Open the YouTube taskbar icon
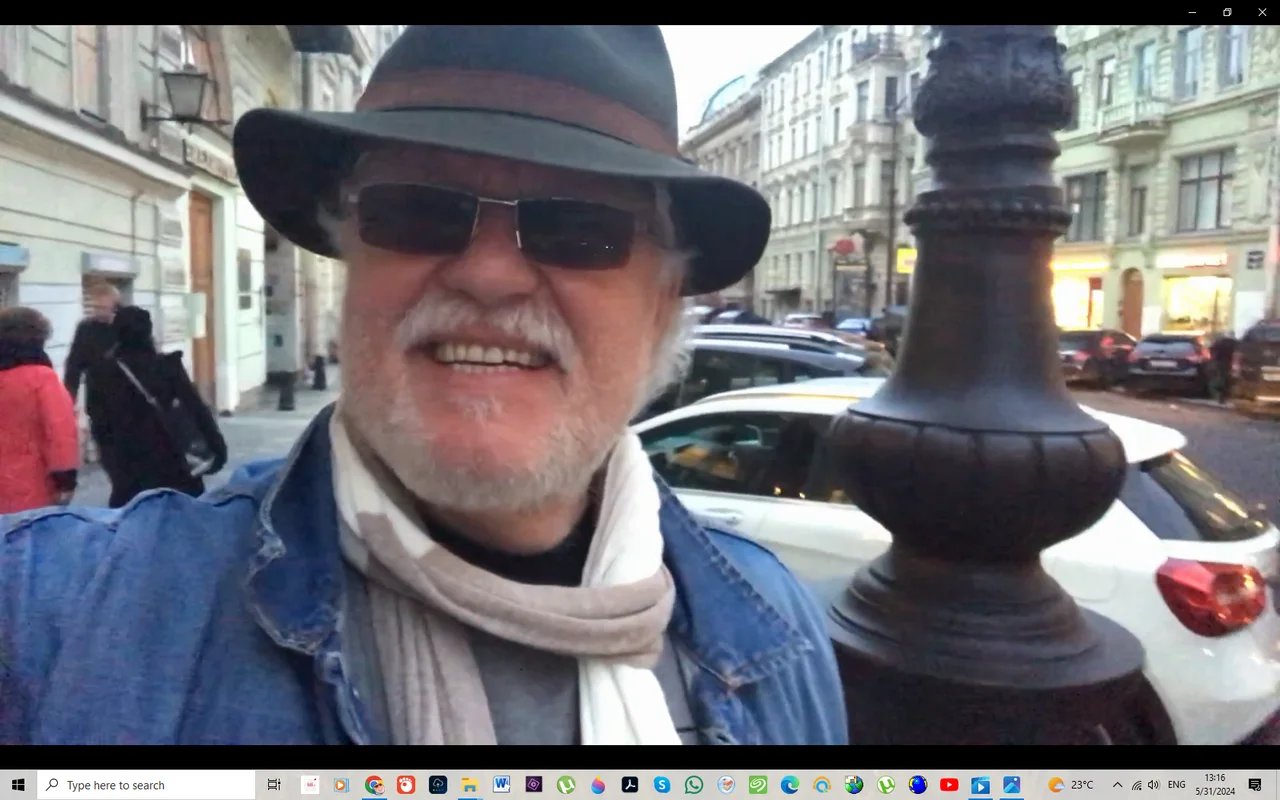 coord(949,785)
